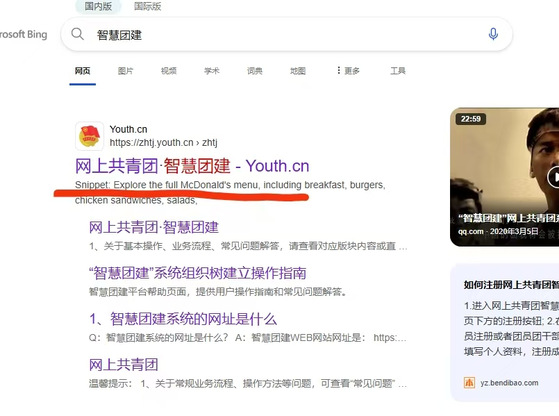Open the 网上共青团 sub-link
Screen dimensions: 559x416
point(123,364)
